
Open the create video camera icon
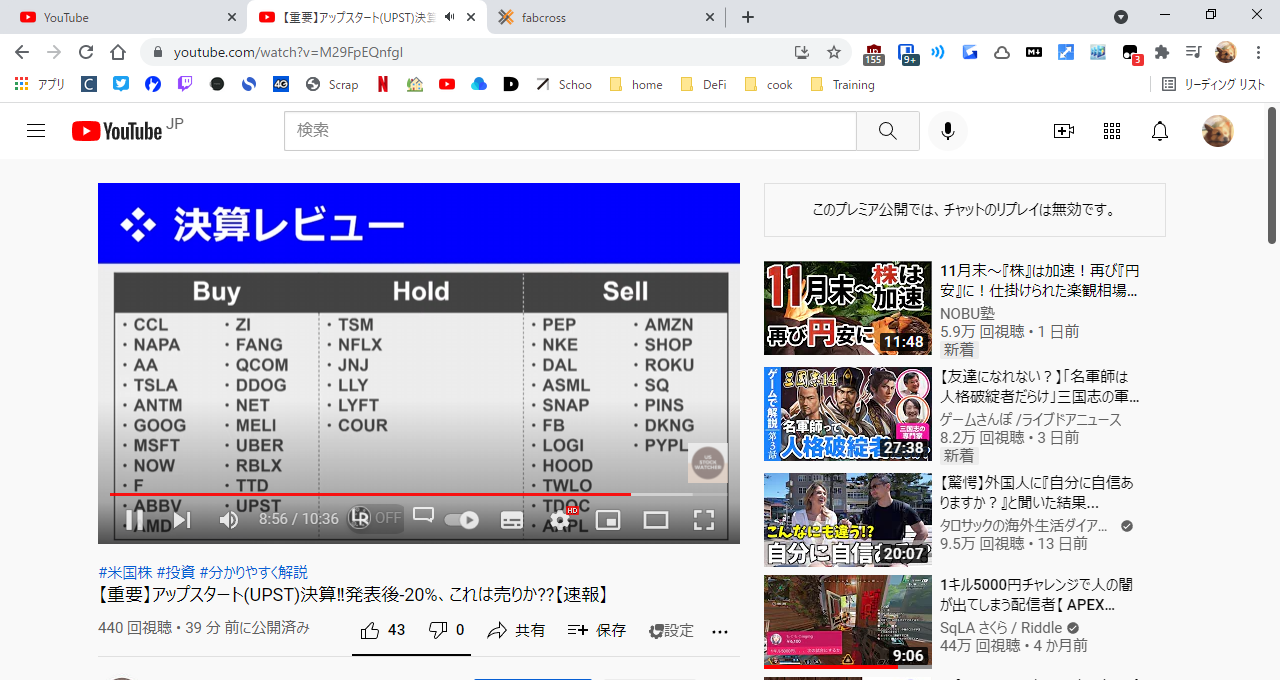coord(1064,131)
